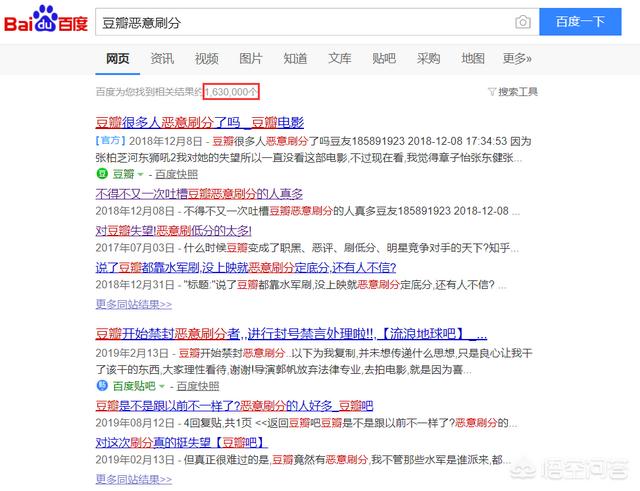Click the bottom 更多同站结果>> link under 贴吧 results
640x491 pixels.
pyautogui.click(x=133, y=479)
